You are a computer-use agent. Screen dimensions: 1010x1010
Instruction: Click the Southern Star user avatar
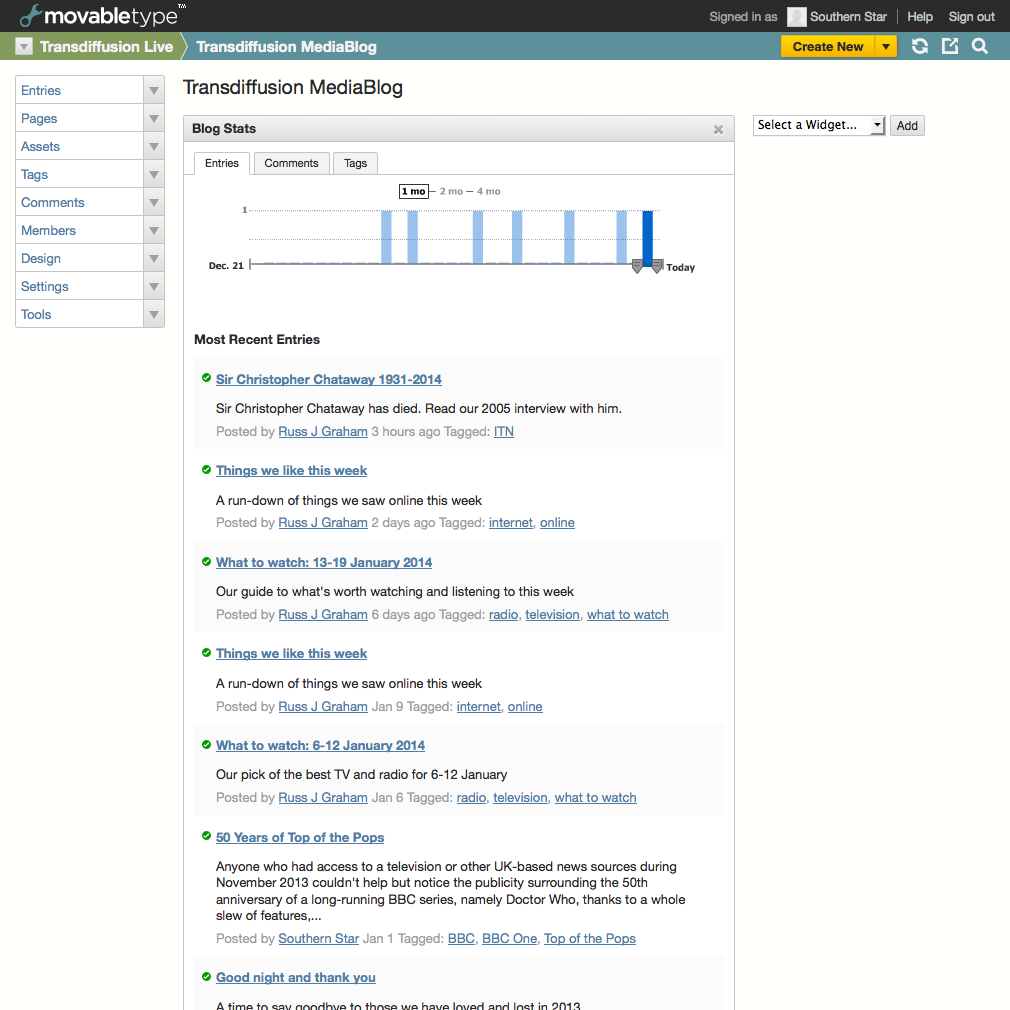(x=797, y=17)
